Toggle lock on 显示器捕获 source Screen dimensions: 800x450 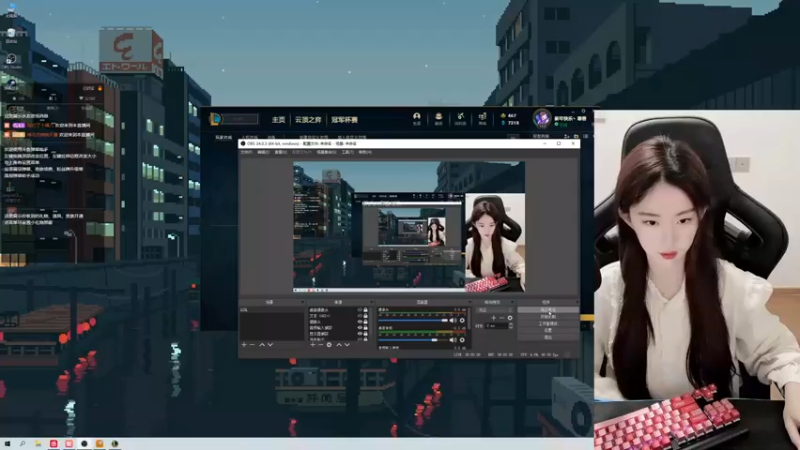365,334
